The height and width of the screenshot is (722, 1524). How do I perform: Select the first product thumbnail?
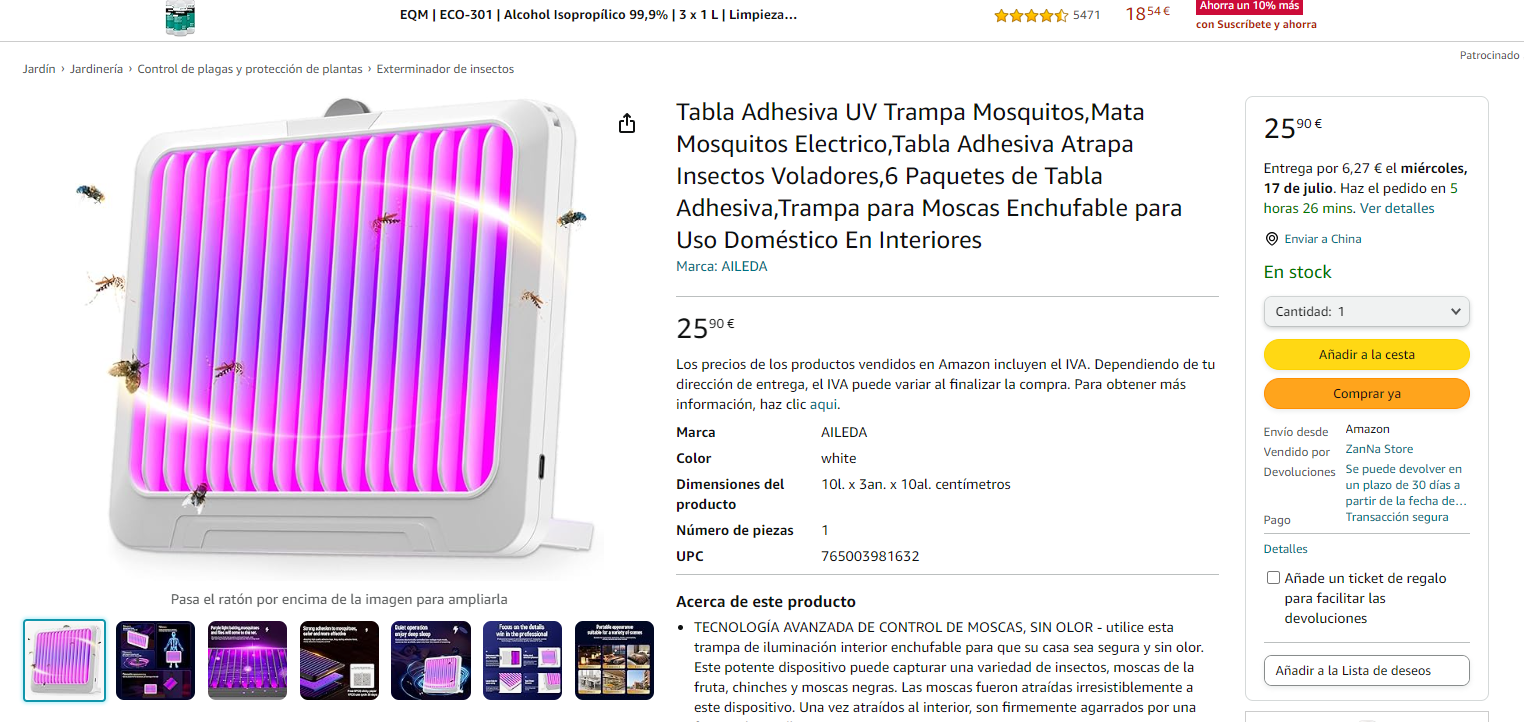coord(64,660)
